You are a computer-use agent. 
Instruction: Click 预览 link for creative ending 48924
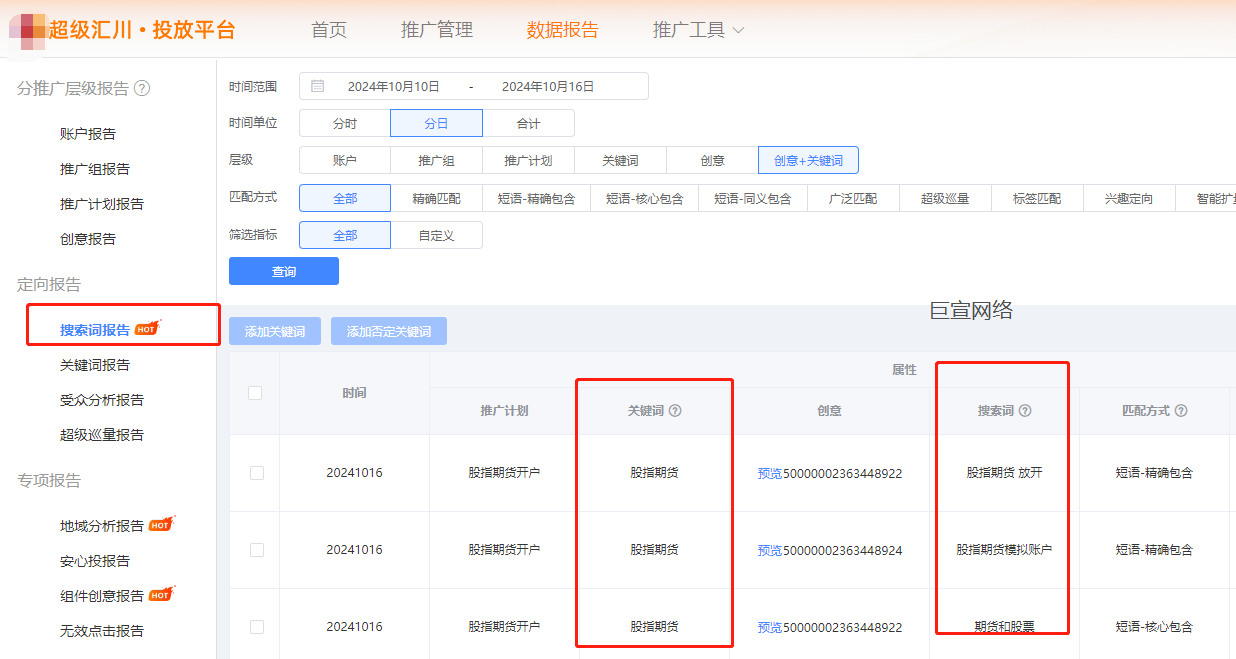point(770,550)
